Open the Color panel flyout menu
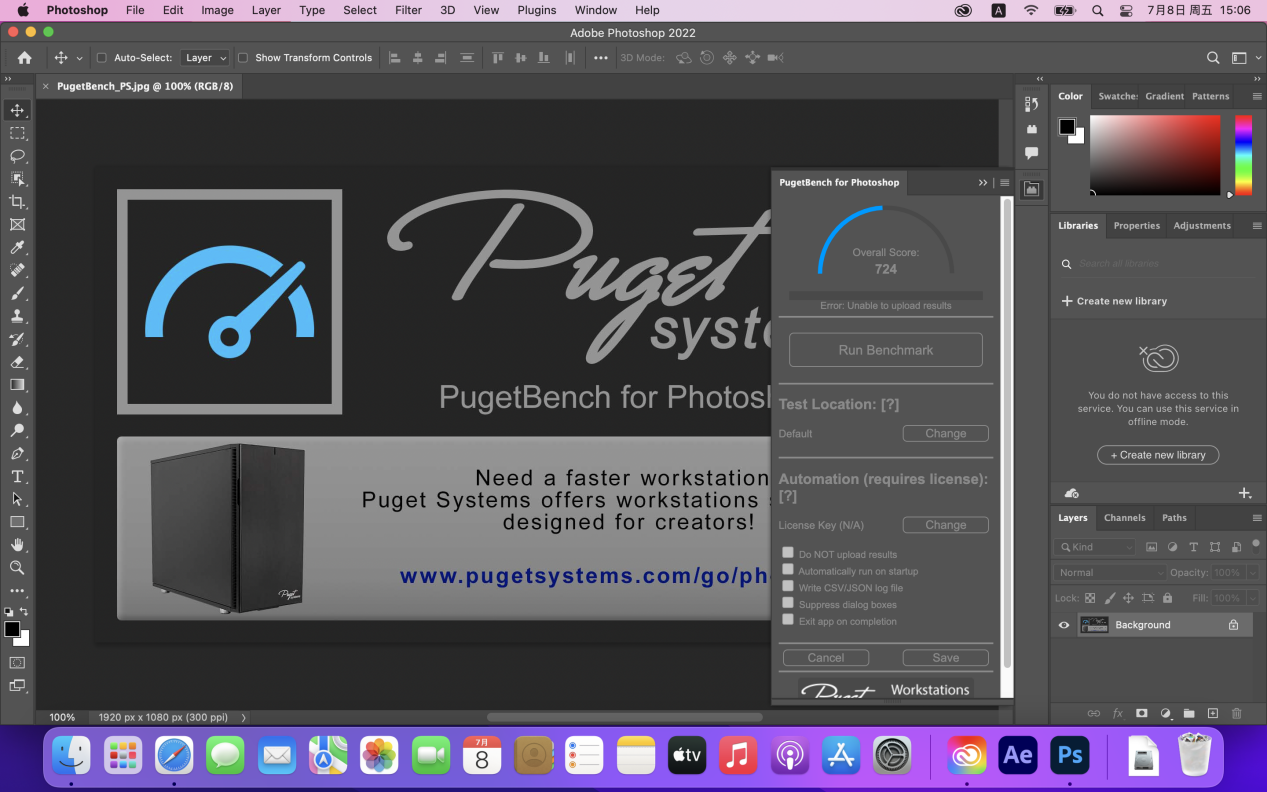 pos(1257,96)
